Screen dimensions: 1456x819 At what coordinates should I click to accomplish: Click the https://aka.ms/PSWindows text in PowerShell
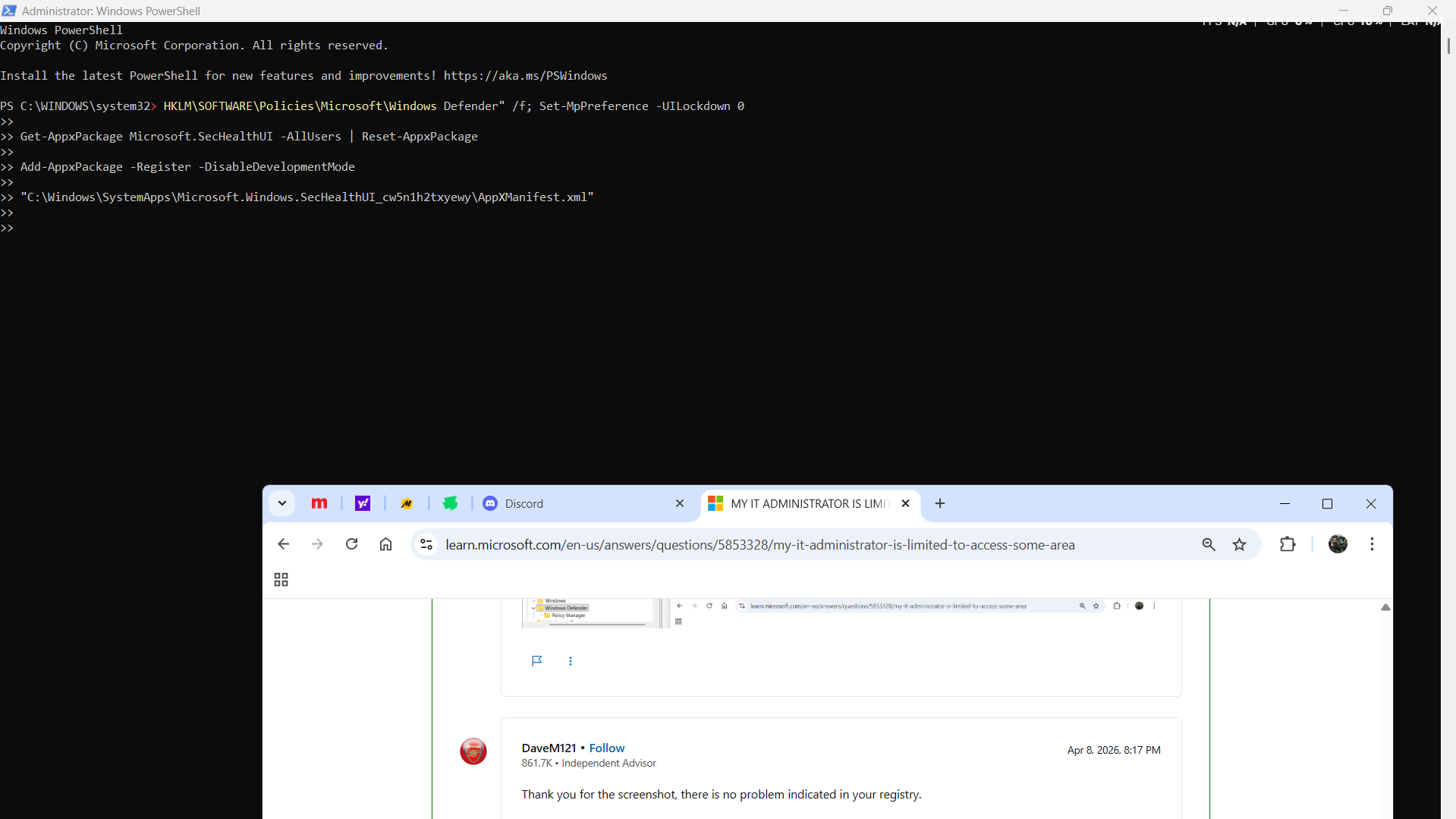525,76
